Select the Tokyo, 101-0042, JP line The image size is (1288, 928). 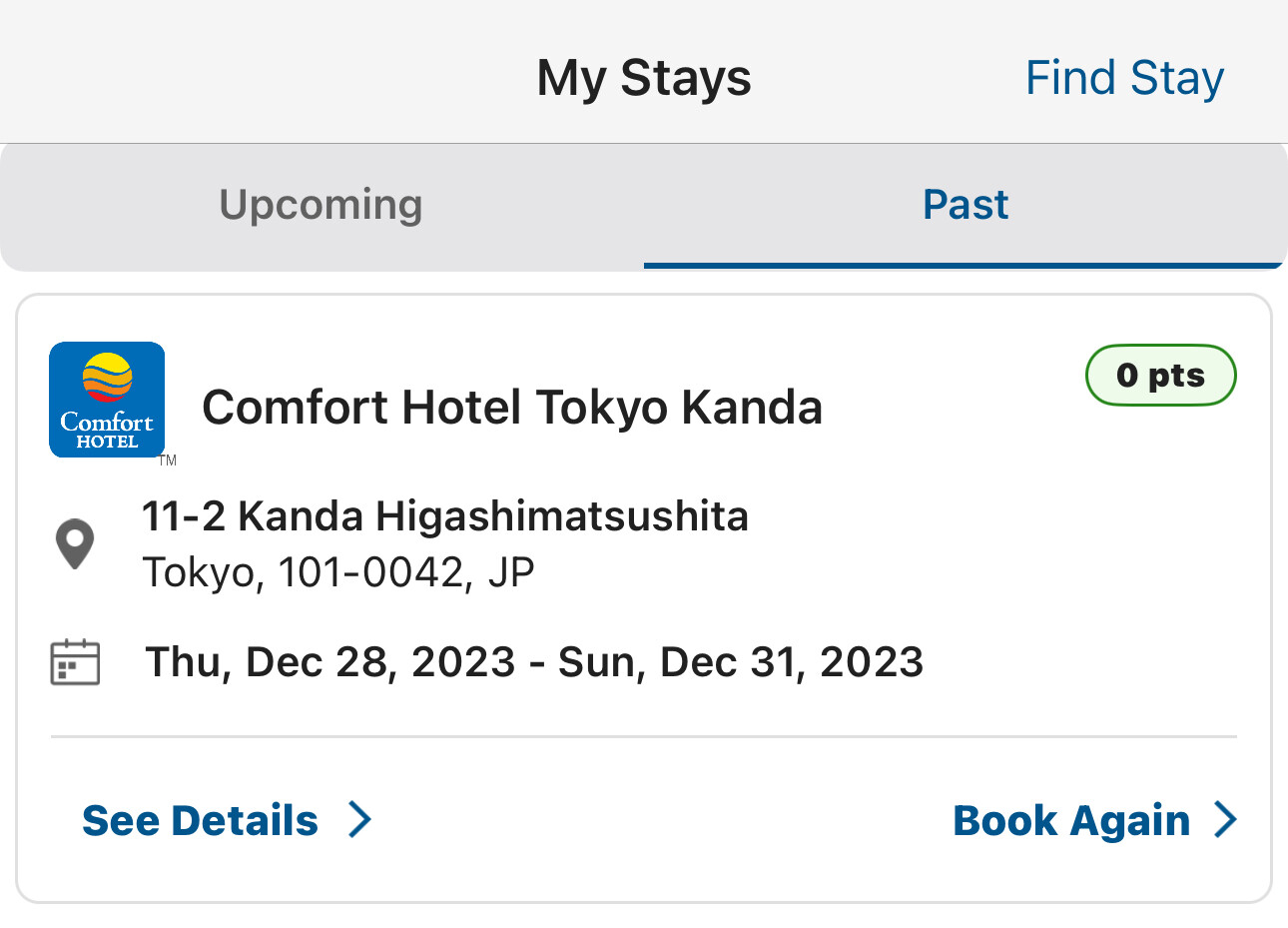338,572
